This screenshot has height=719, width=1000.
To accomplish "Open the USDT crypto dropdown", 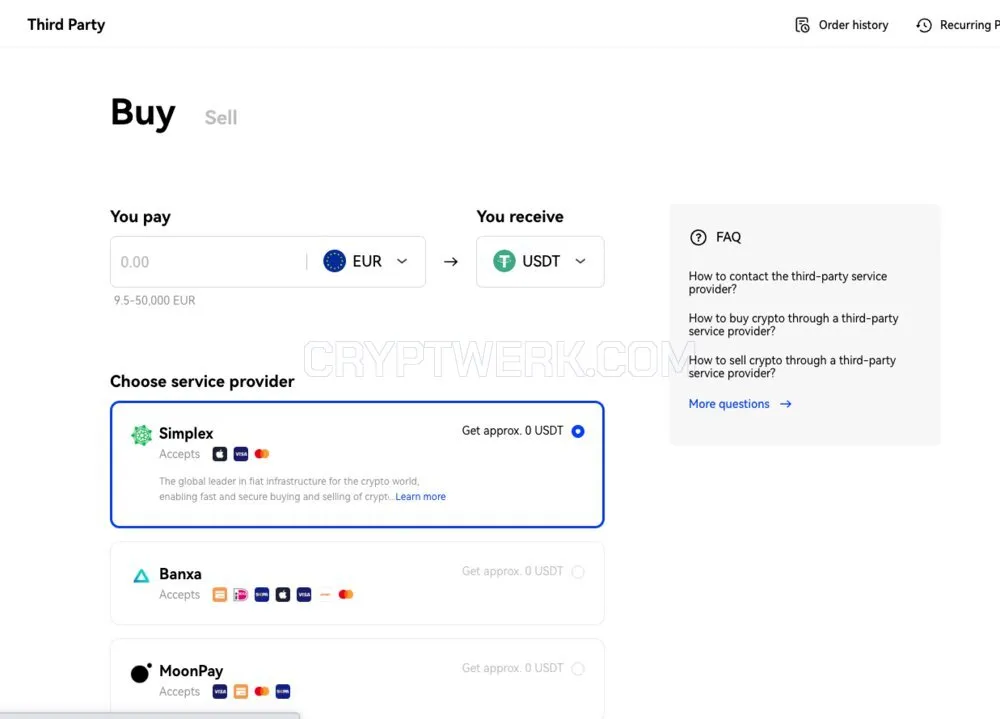I will pyautogui.click(x=540, y=262).
